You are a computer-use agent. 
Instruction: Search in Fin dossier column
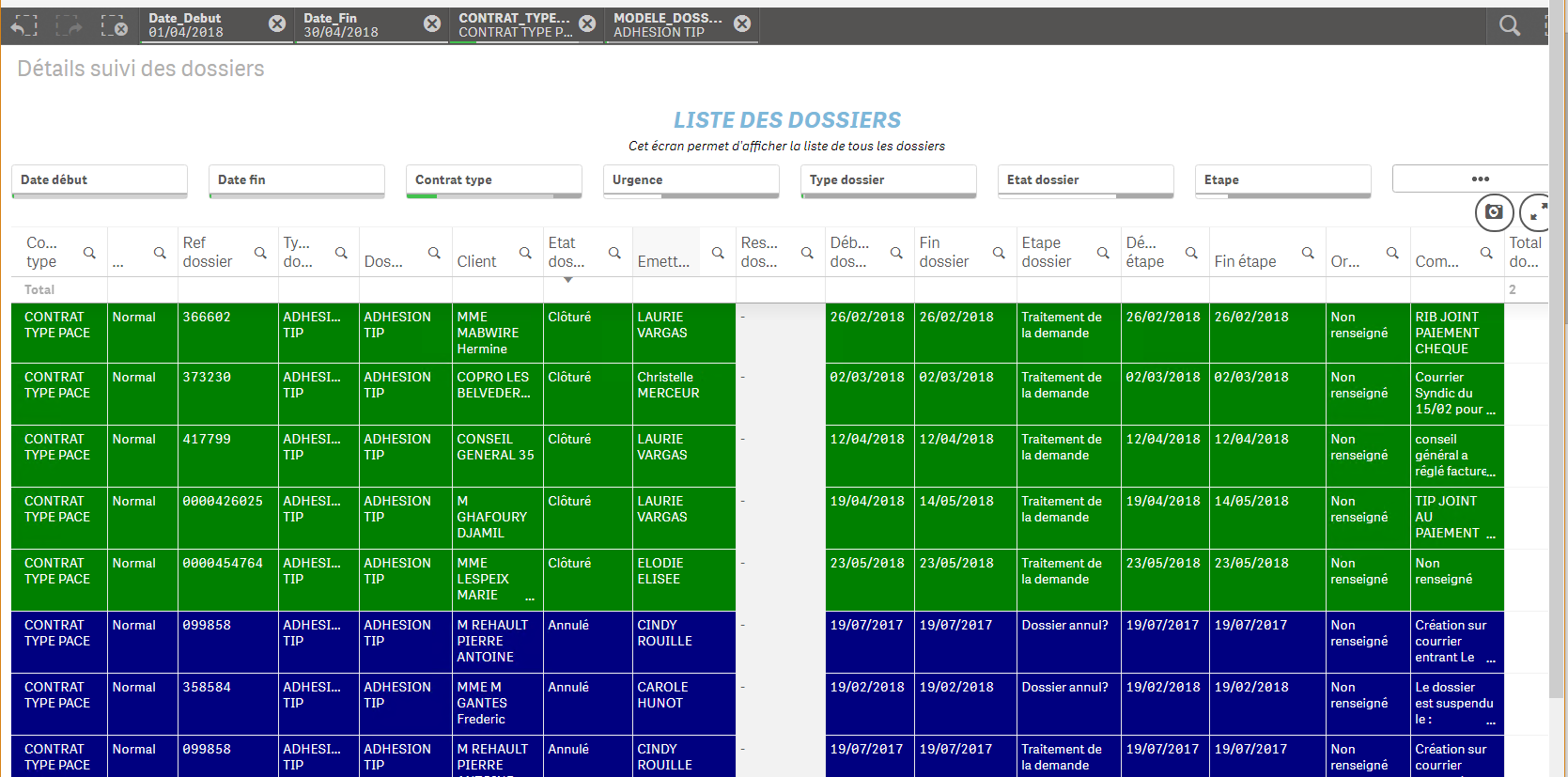(x=999, y=253)
